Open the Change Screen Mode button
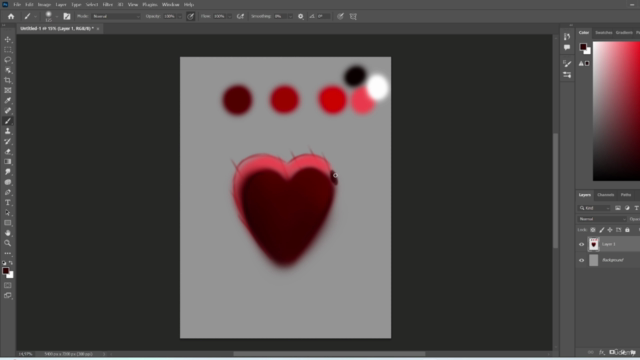The width and height of the screenshot is (640, 360). (8, 296)
